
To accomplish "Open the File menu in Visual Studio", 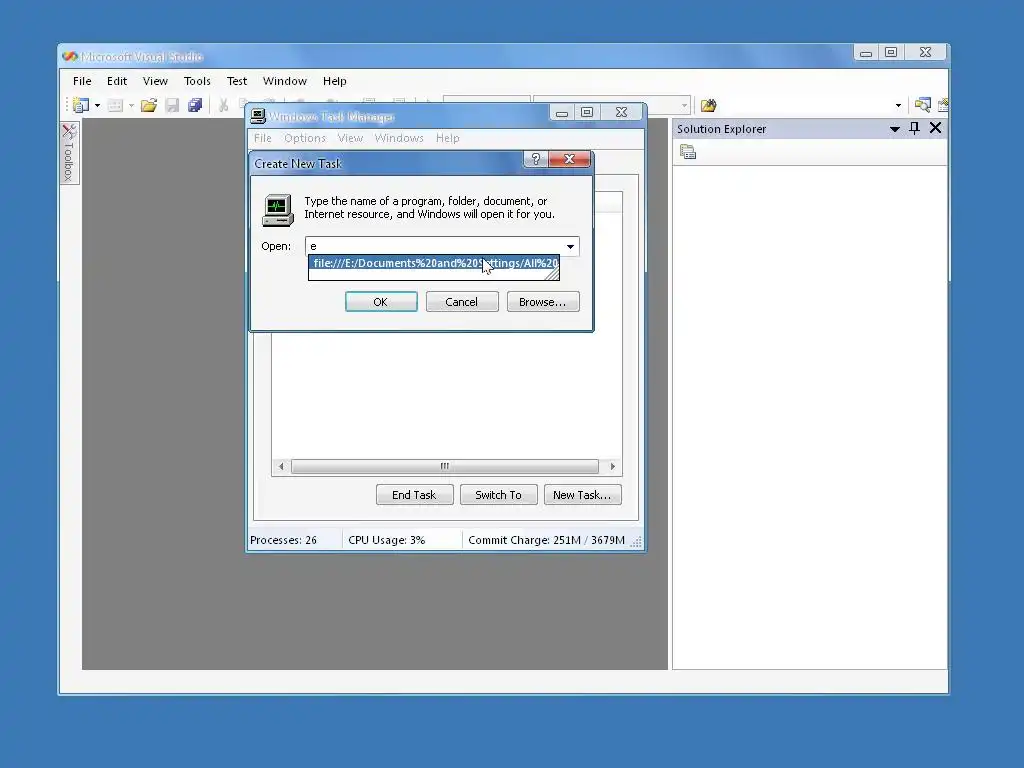I will (x=82, y=81).
